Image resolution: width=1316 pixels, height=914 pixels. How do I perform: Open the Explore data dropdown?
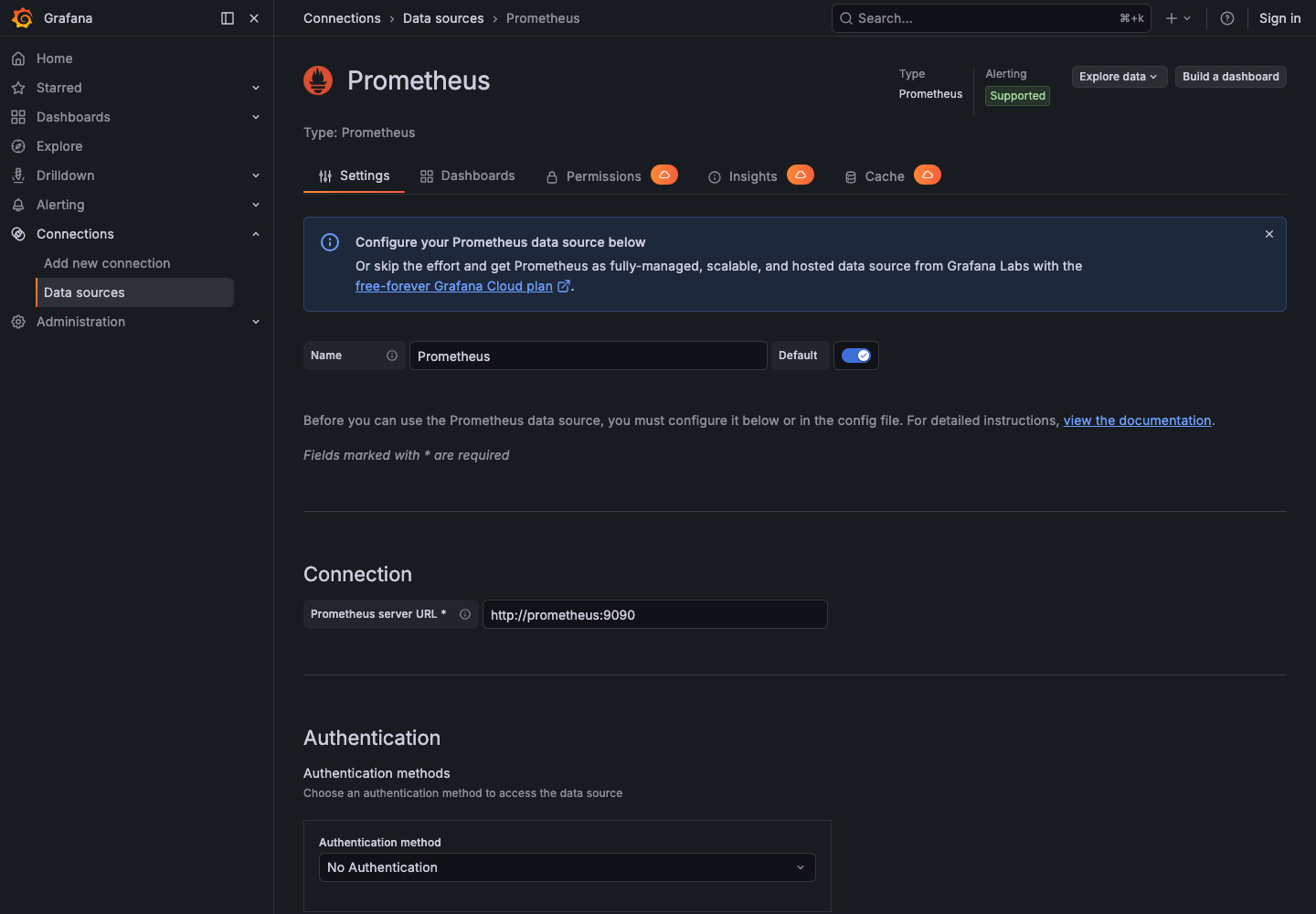click(1120, 77)
